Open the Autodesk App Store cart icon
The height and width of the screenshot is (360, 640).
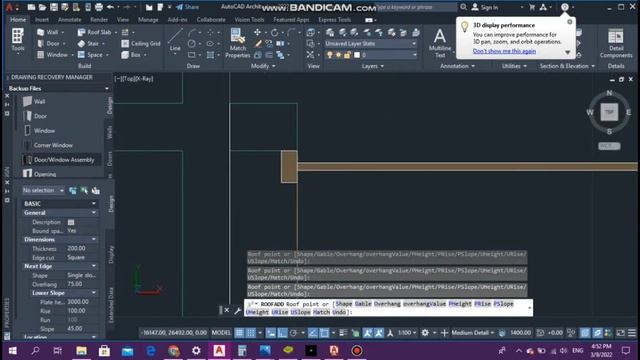pos(532,7)
